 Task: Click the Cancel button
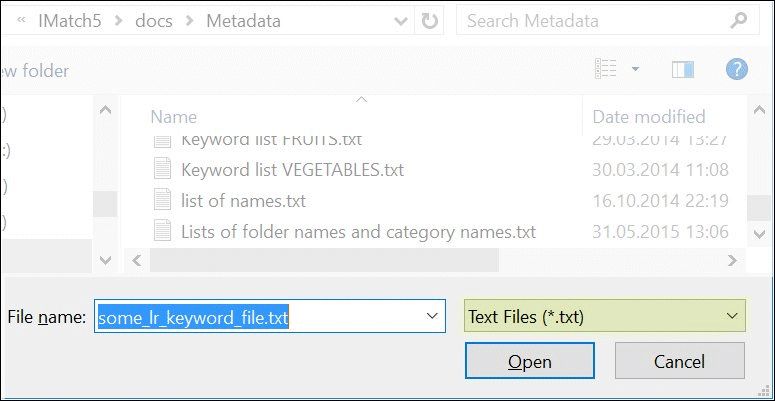(x=680, y=361)
